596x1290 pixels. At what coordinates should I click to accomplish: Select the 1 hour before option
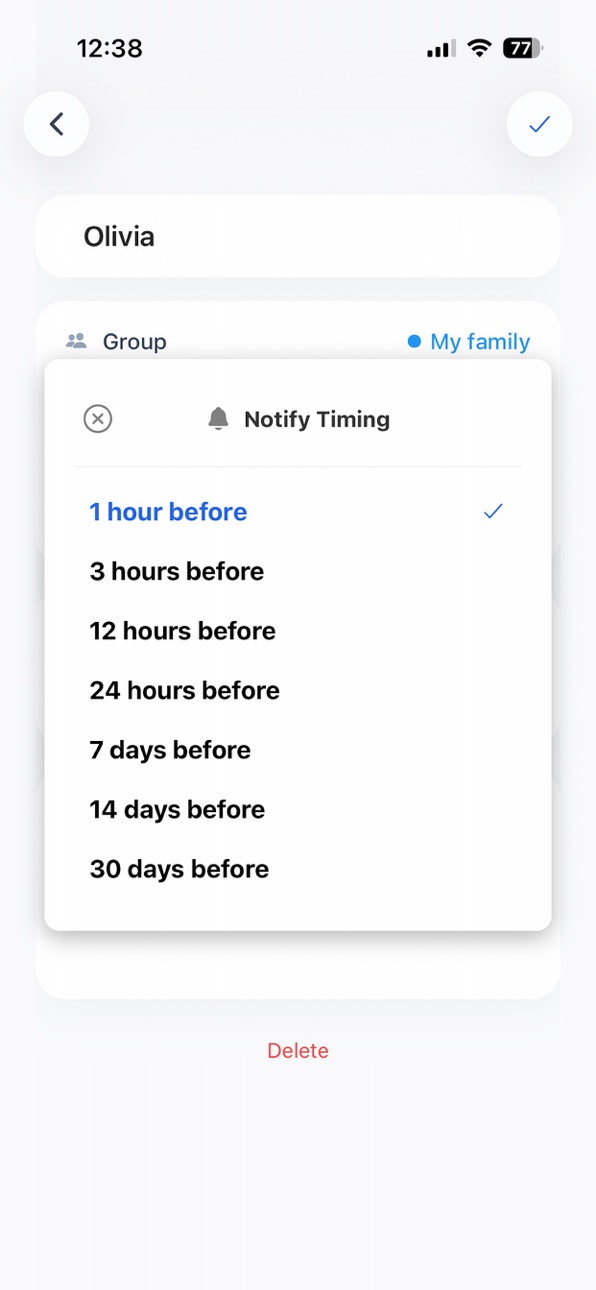tap(298, 512)
